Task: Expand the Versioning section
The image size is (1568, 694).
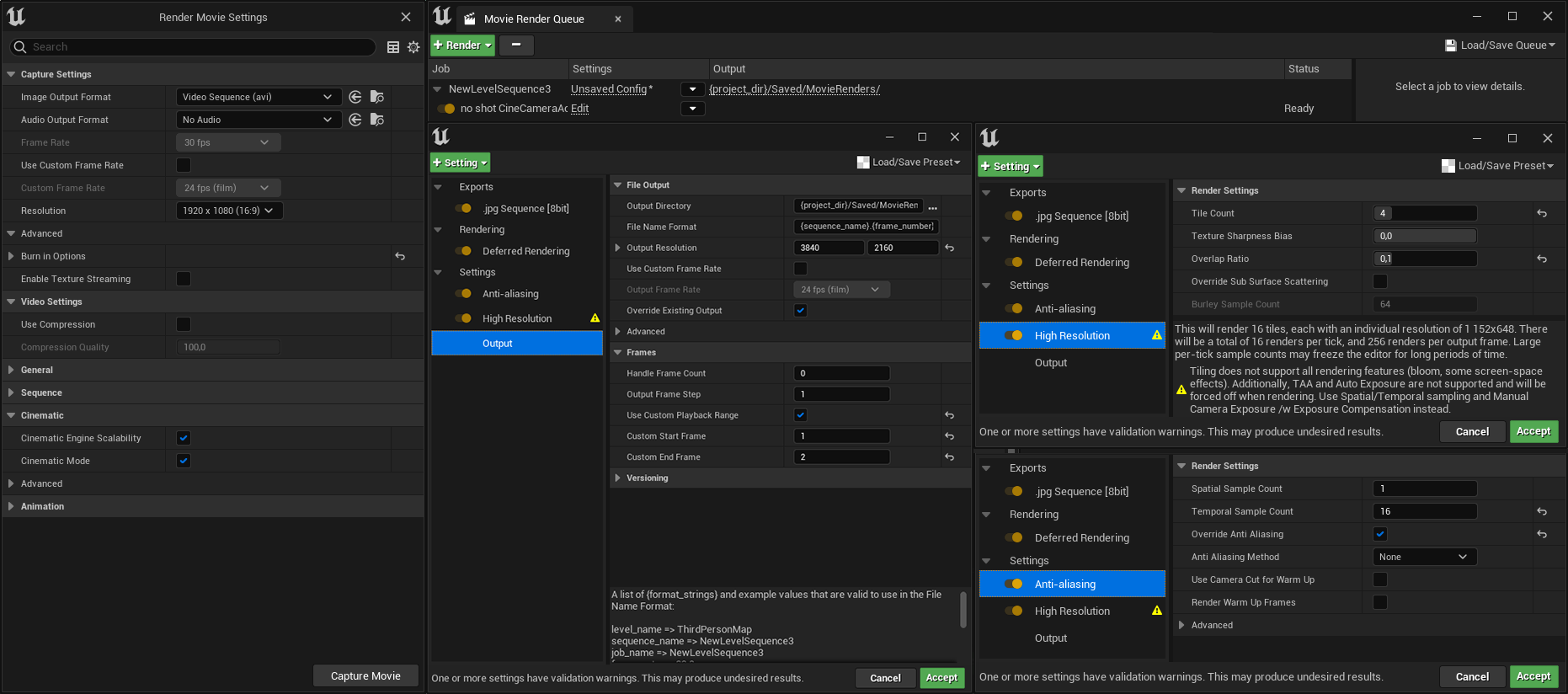Action: [618, 478]
